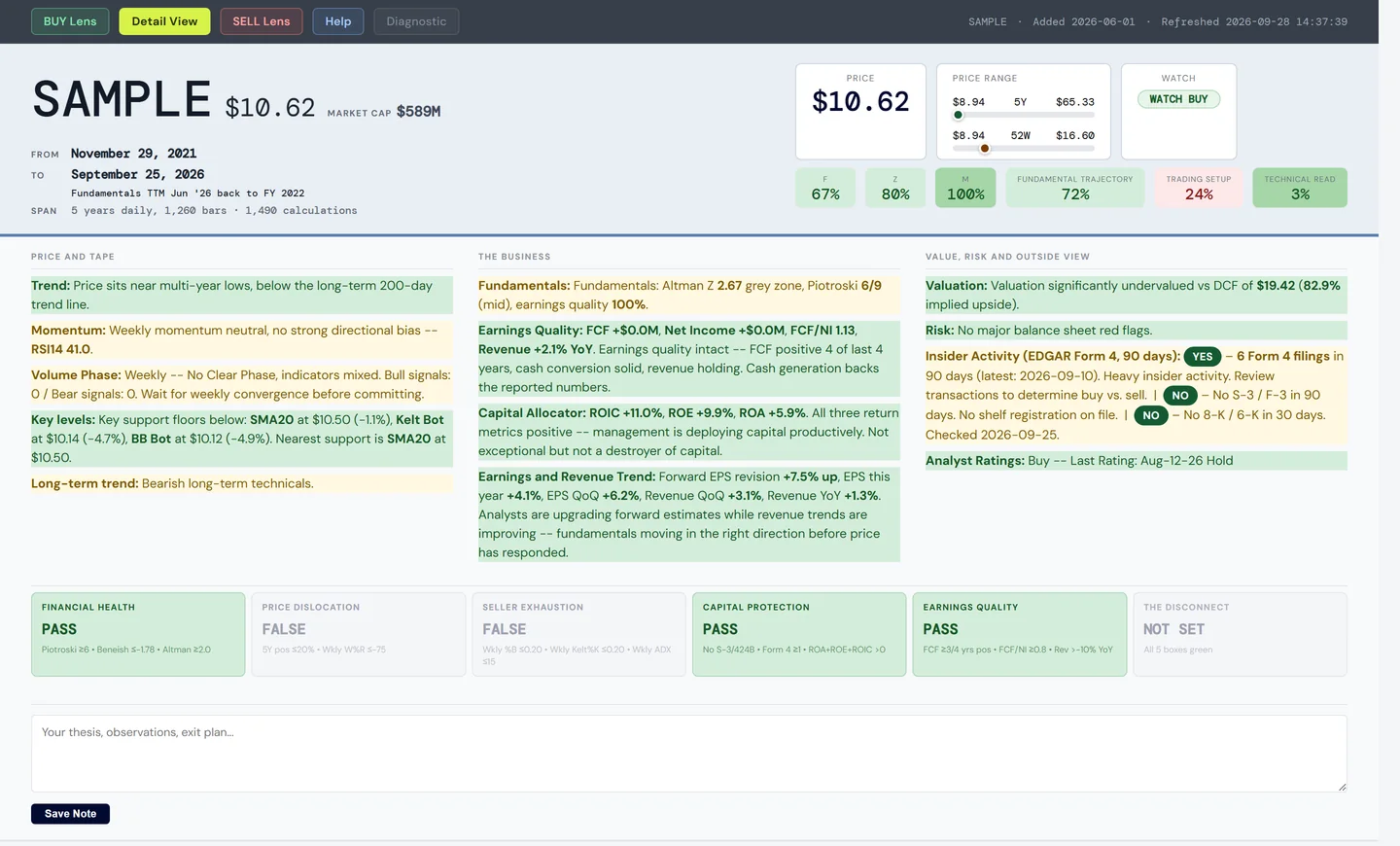Focus the thesis notes text area

coord(689,754)
